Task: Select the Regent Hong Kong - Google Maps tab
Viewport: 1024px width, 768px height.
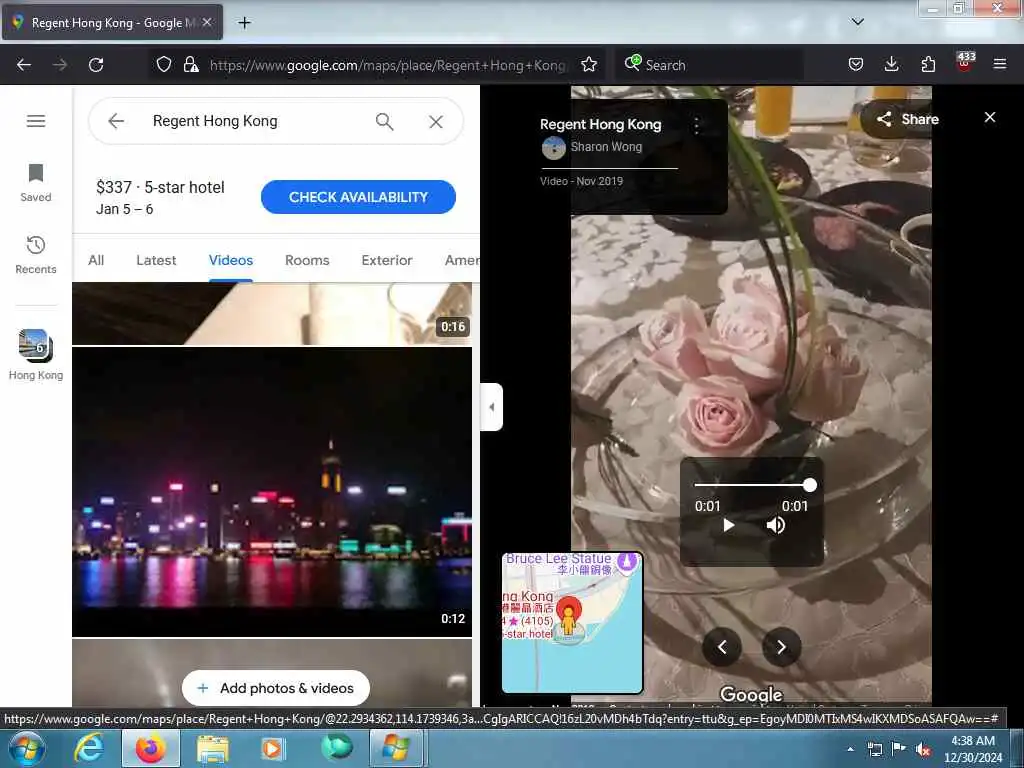Action: click(112, 22)
